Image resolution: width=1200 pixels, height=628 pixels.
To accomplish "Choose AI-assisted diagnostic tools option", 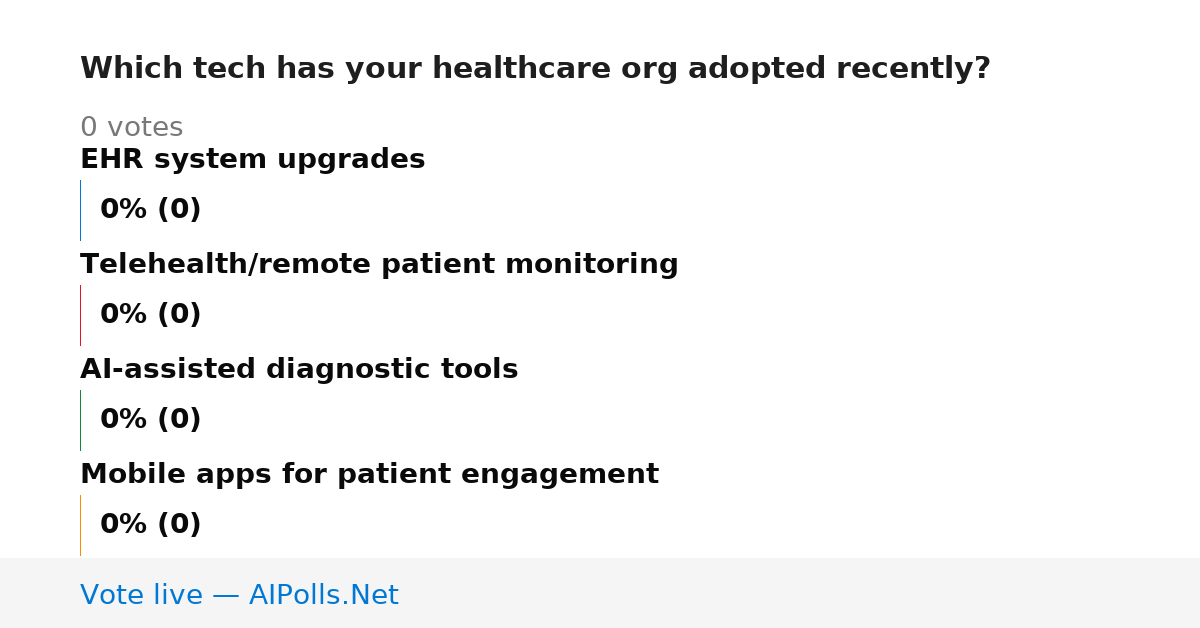I will click(299, 370).
